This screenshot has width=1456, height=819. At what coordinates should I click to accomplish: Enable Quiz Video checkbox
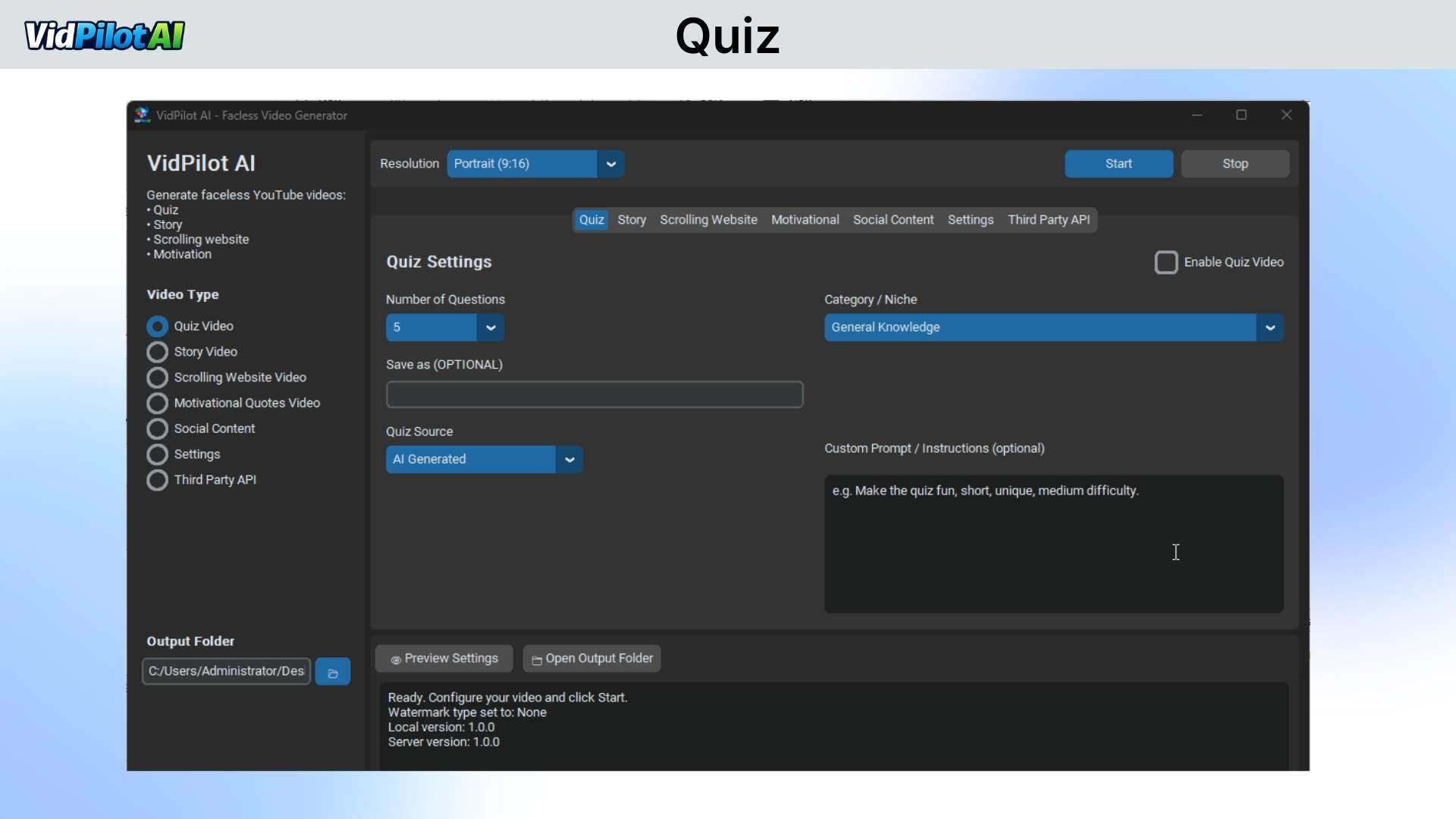tap(1166, 262)
